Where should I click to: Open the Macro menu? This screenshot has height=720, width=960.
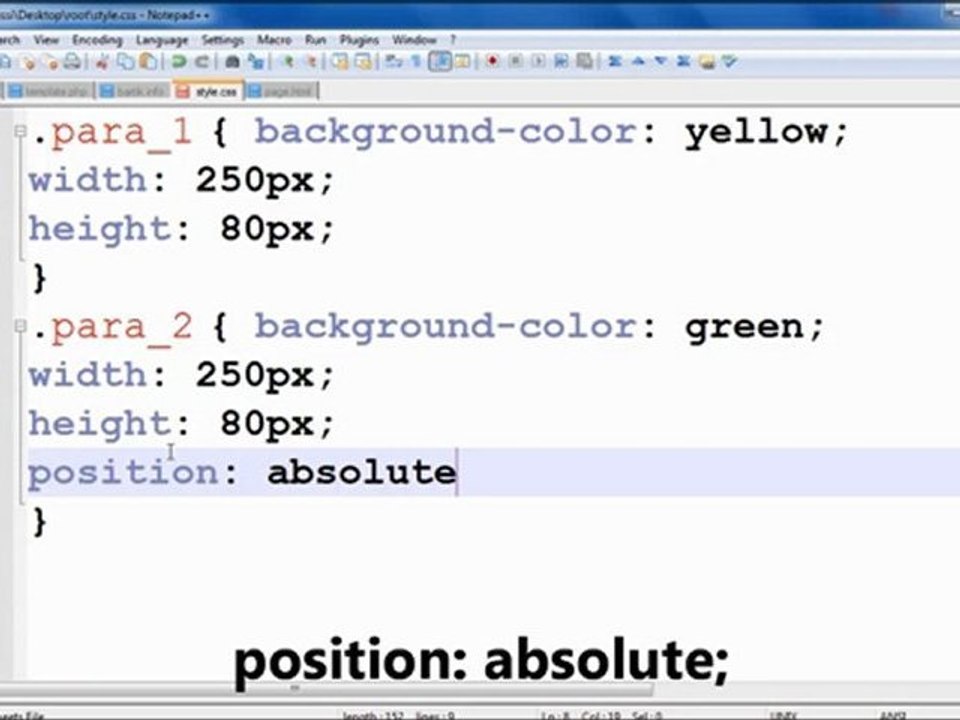tap(274, 40)
